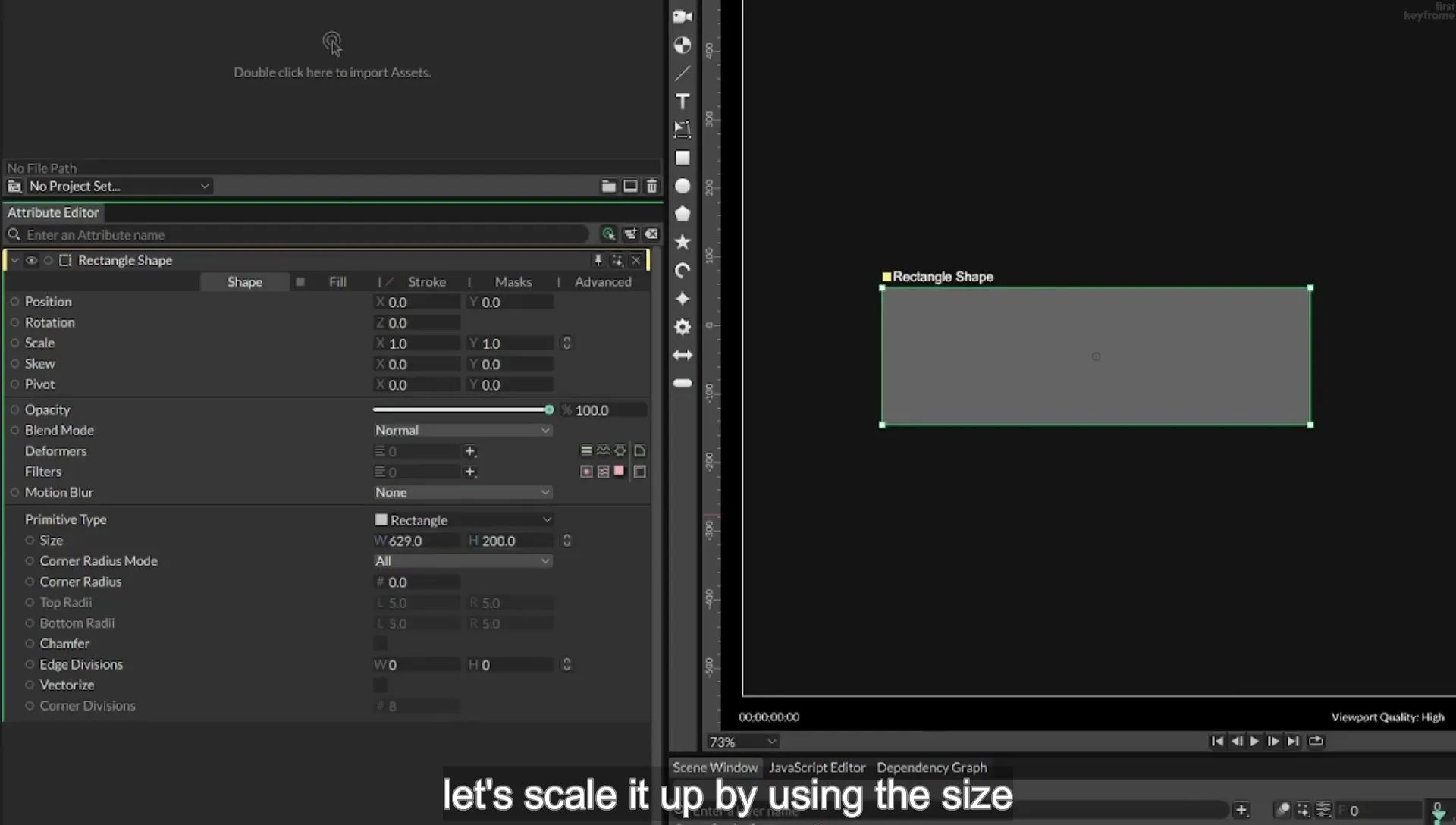Screen dimensions: 1456x825
Task: Pin the Rectangle Shape attribute panel
Action: tap(598, 260)
